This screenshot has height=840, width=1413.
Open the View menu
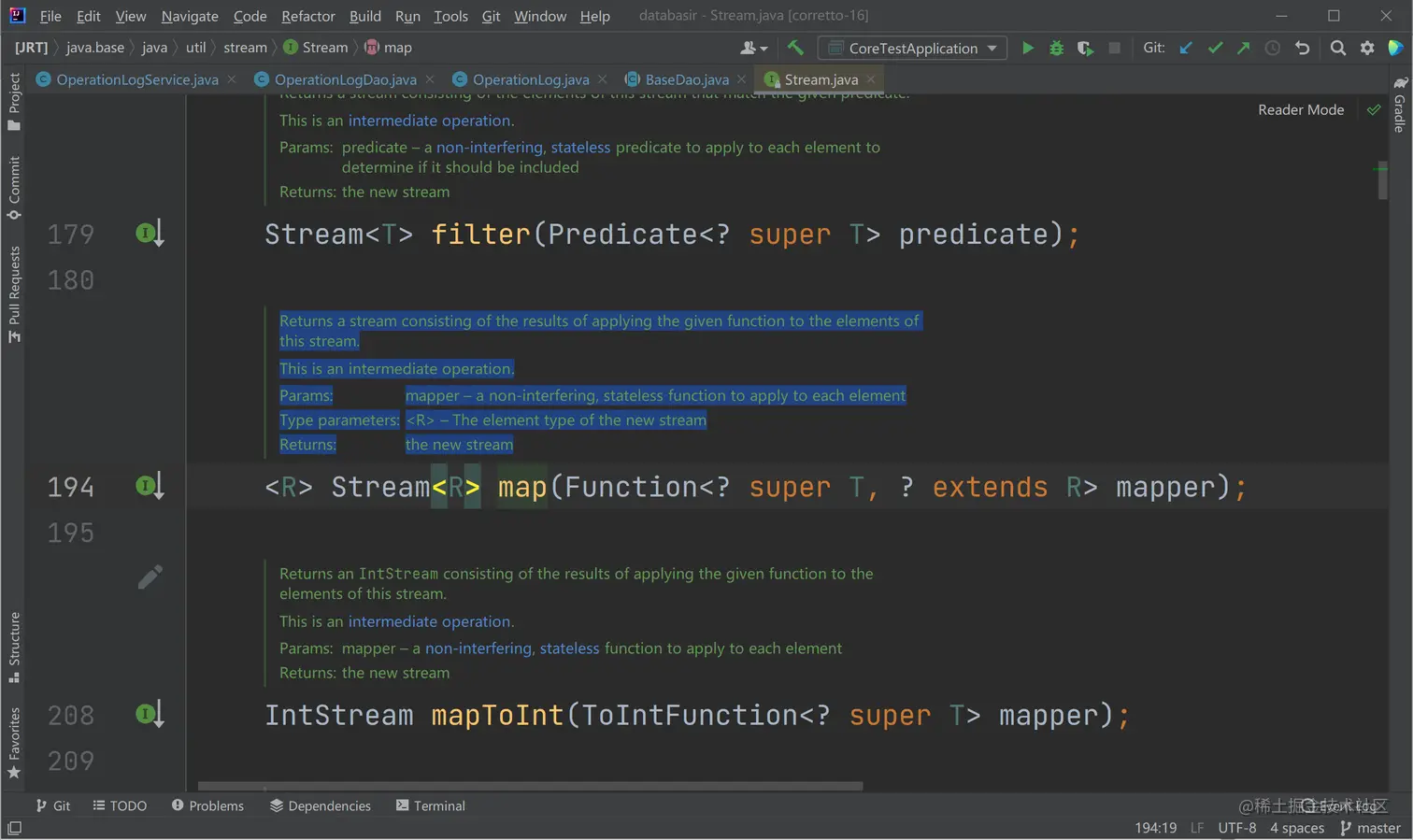(x=131, y=16)
